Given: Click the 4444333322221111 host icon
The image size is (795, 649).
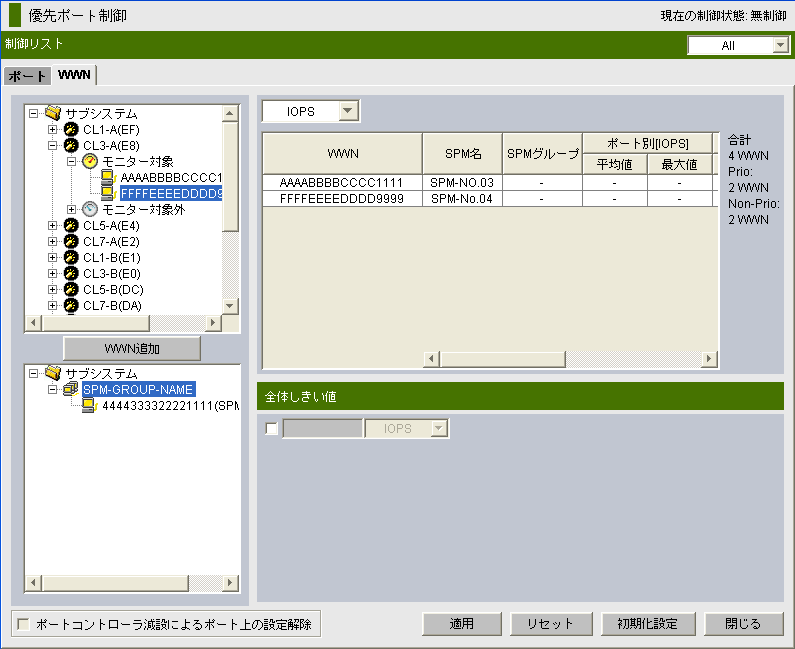Looking at the screenshot, I should [90, 405].
